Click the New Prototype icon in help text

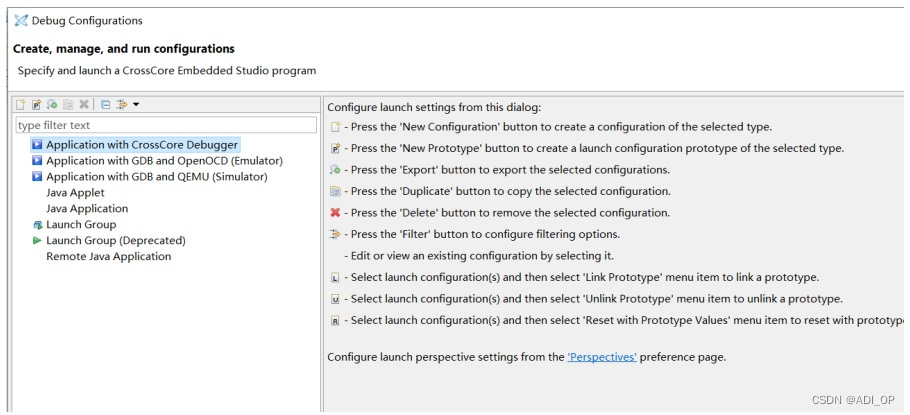click(335, 149)
